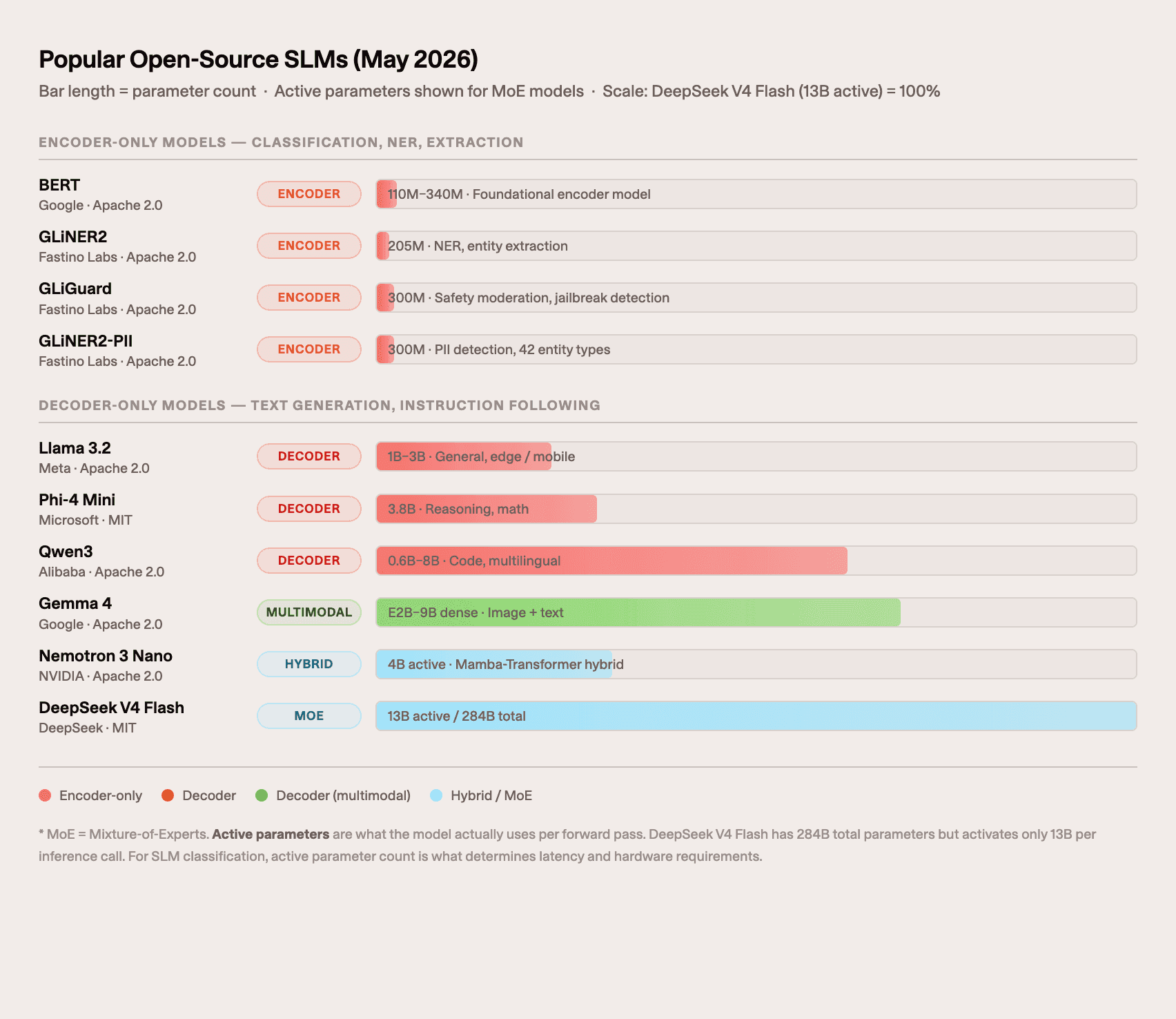Image resolution: width=1176 pixels, height=1019 pixels.
Task: Click the ENCODER badge in the BERT row
Action: pos(309,194)
